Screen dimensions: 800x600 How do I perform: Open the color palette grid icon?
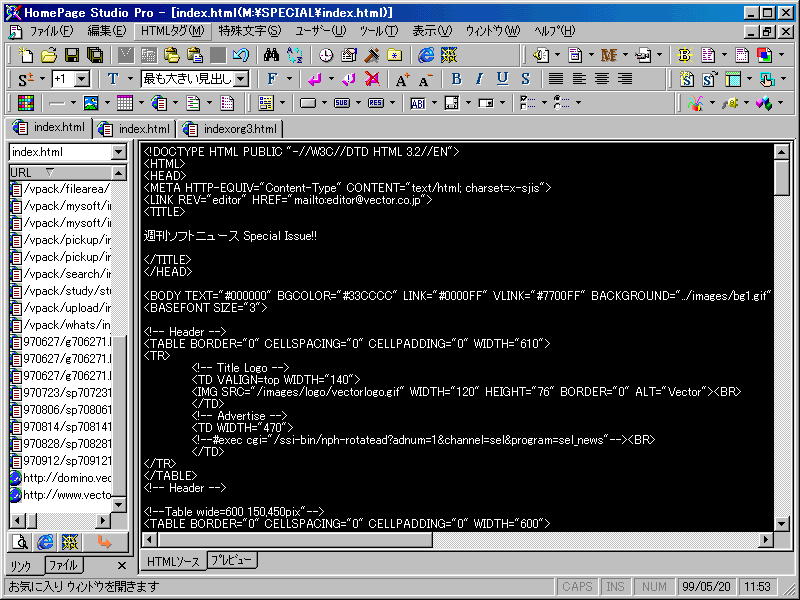pyautogui.click(x=26, y=103)
